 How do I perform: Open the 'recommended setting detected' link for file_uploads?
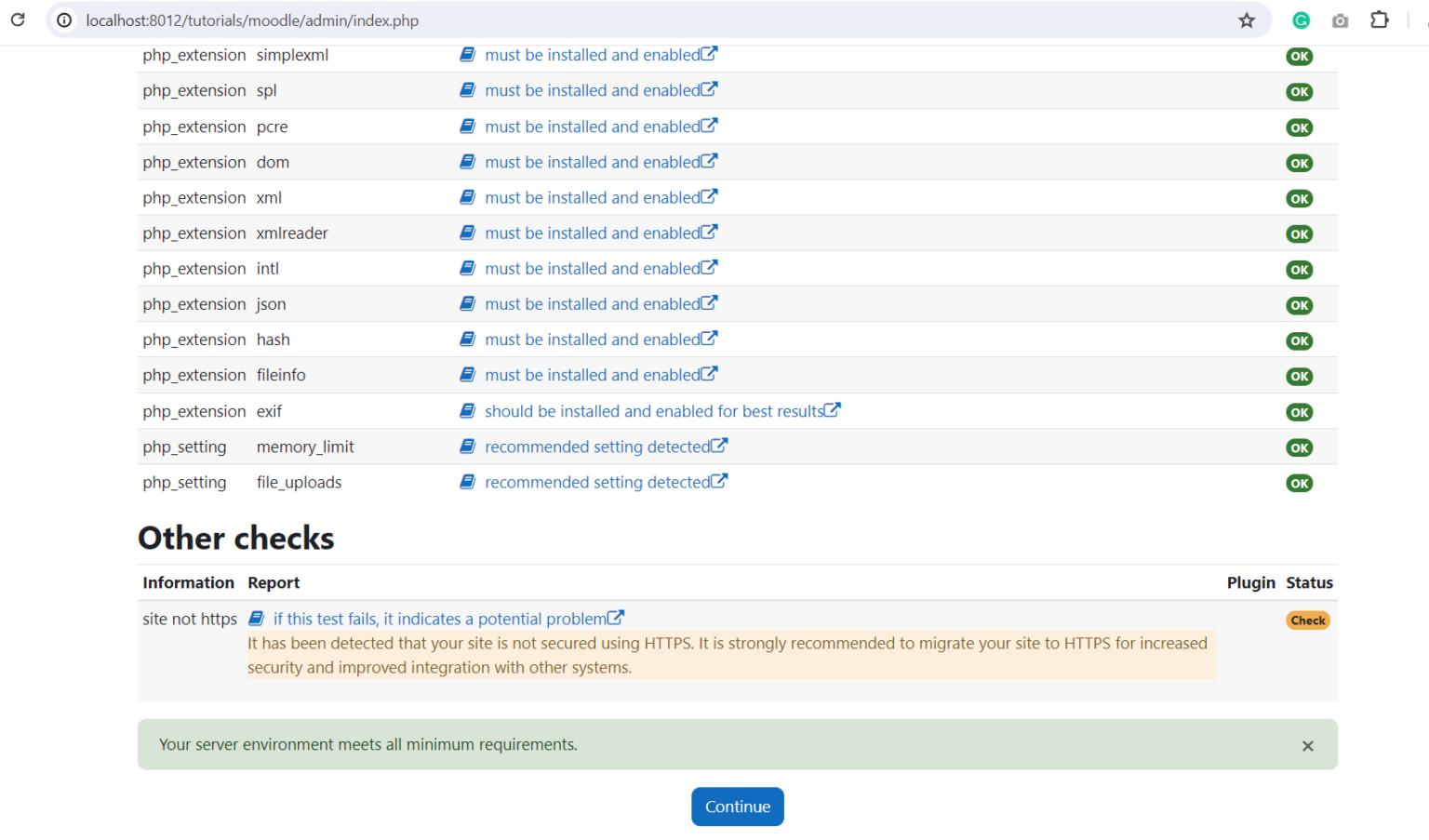point(598,482)
